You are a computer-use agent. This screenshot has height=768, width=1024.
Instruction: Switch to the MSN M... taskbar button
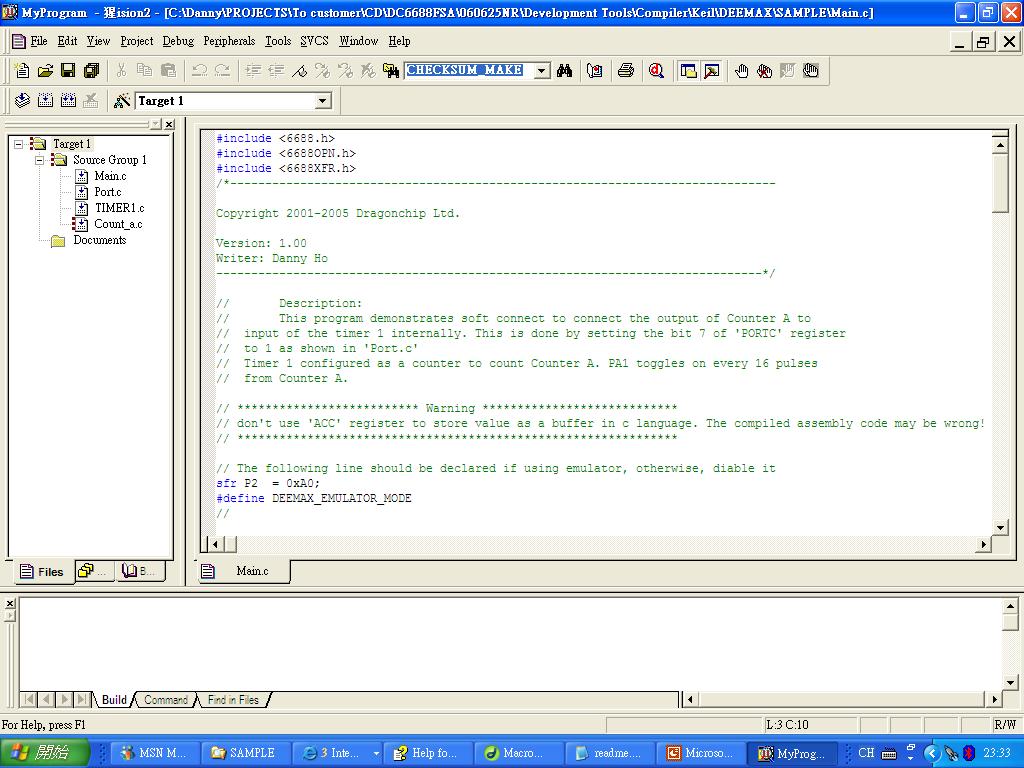point(155,753)
